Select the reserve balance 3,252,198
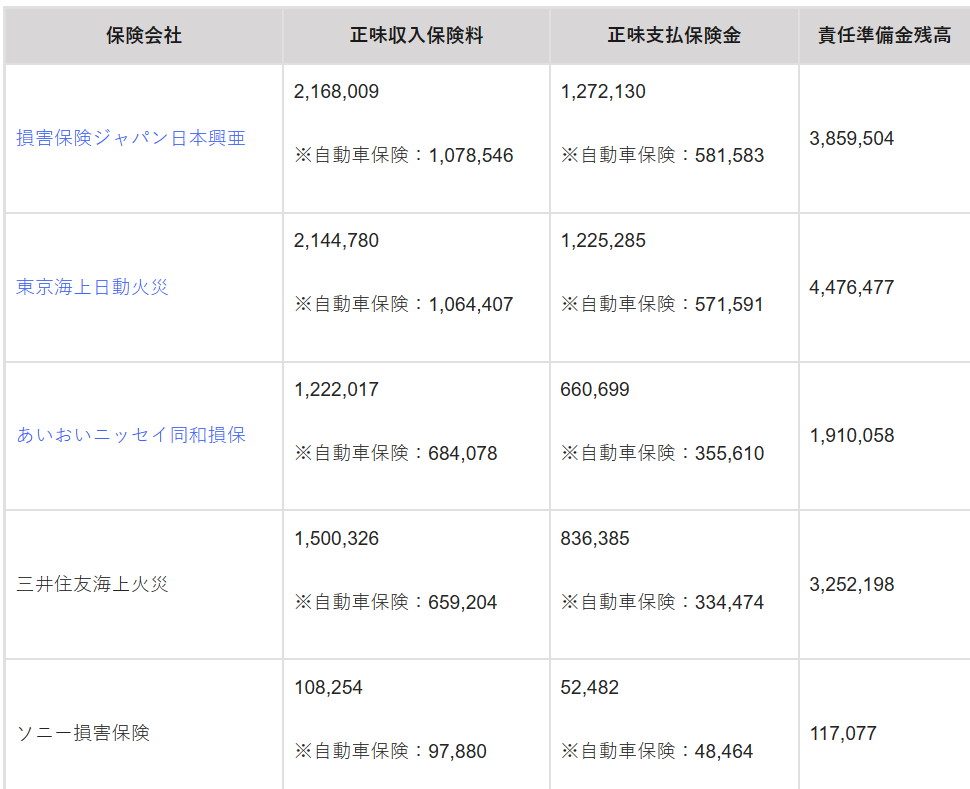Screen dimensions: 970x789 (x=852, y=585)
